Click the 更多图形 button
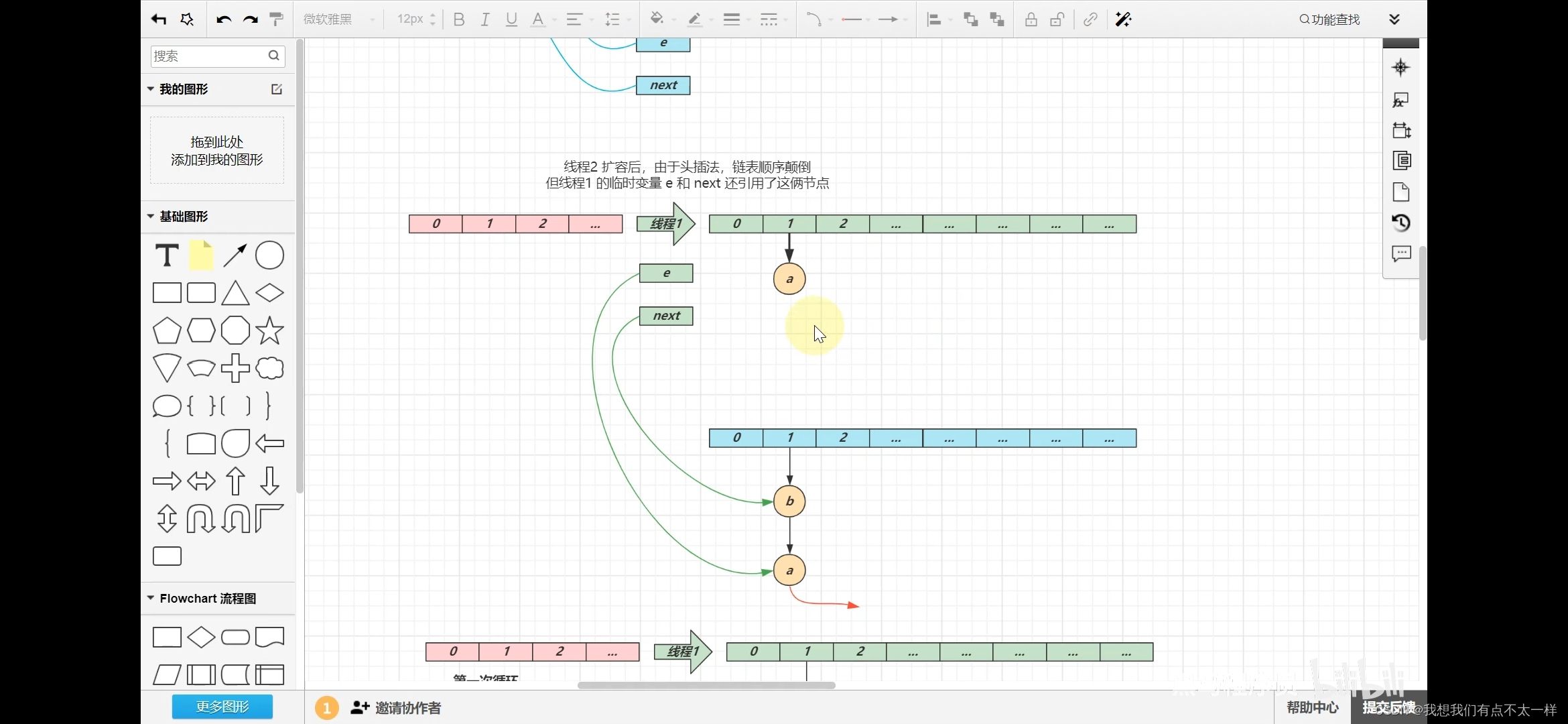 coord(222,707)
